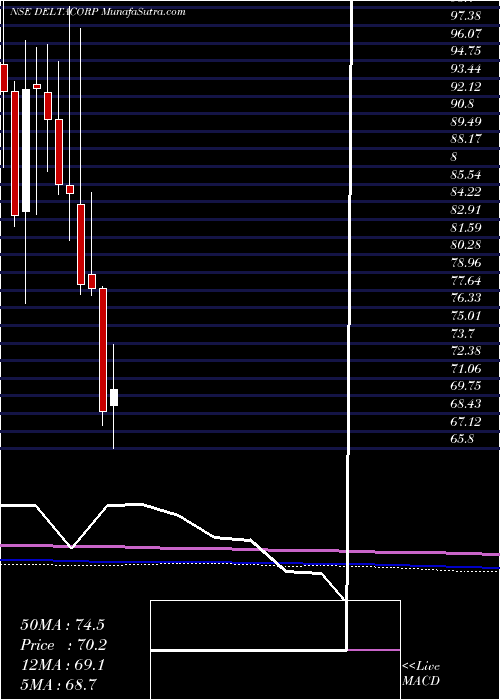Click the NSE DELTACORP MunafaSutra.com title
Screen dimensions: 500x700
pos(98,12)
